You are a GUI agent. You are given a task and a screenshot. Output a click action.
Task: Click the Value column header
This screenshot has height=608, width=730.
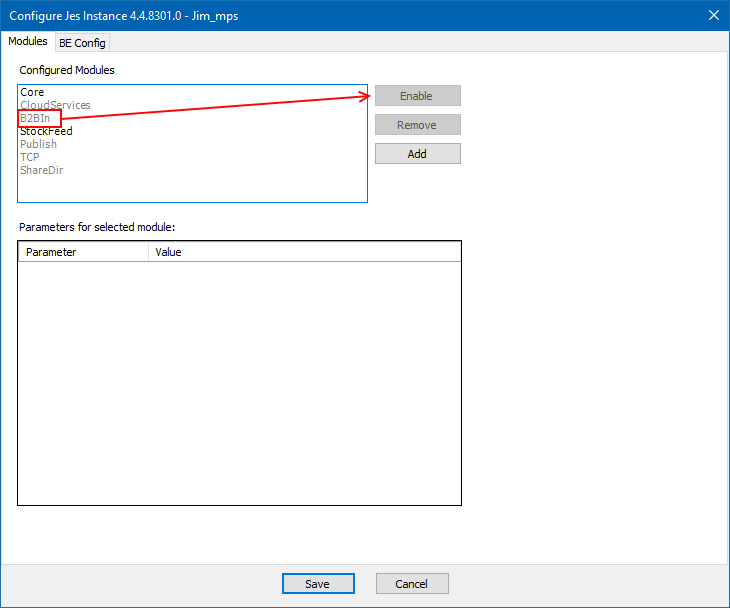[304, 252]
